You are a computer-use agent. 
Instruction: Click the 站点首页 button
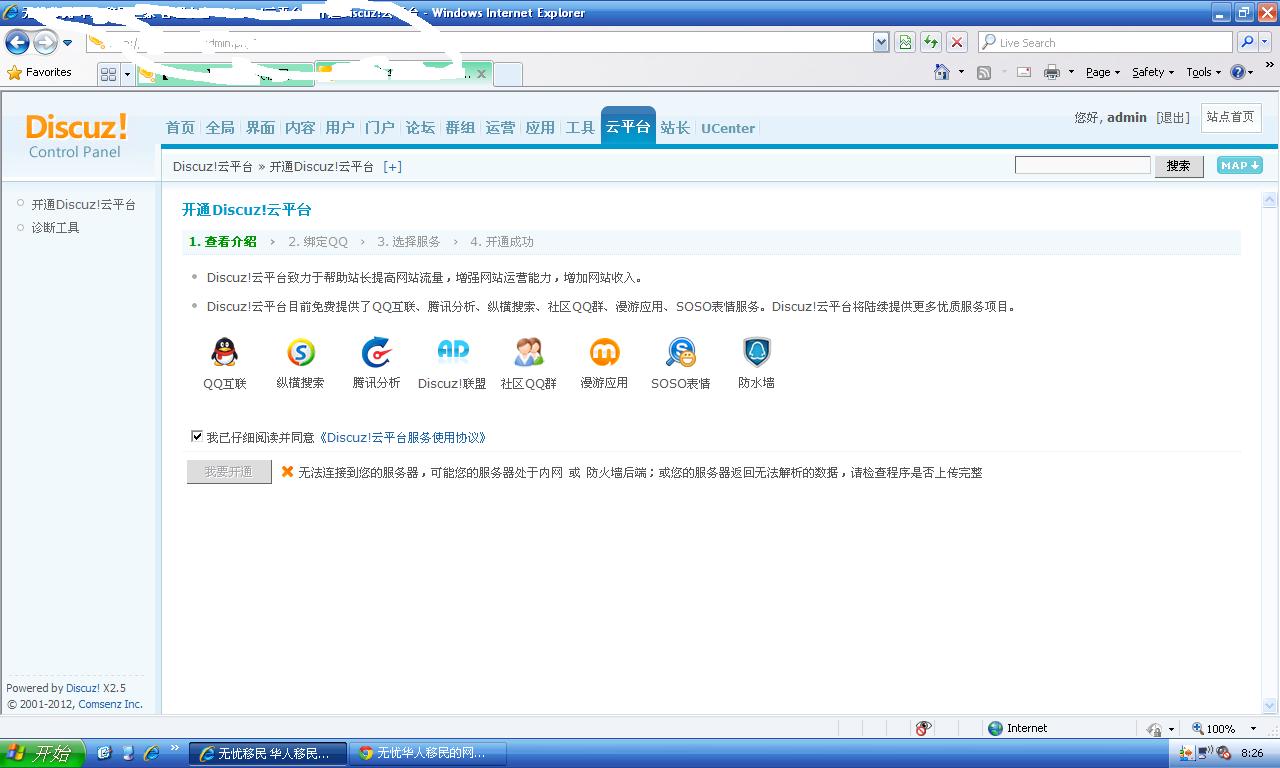click(1230, 117)
